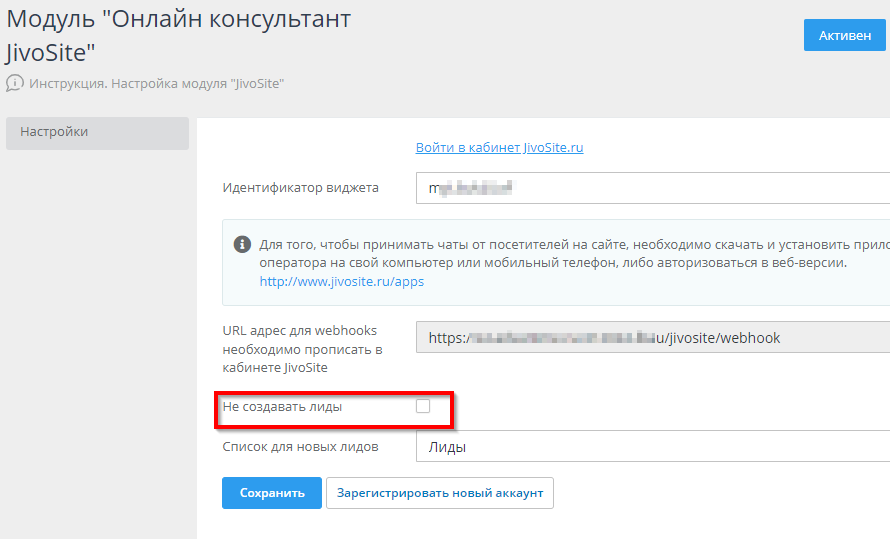Click the Модуль Онлайн консультант JivoSite heading
The image size is (890, 539).
[x=178, y=35]
